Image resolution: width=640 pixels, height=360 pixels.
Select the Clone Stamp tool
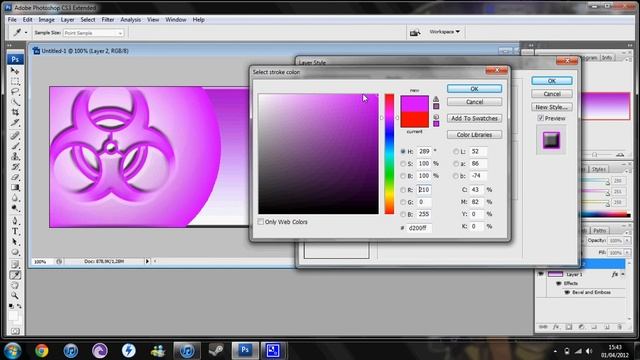point(15,156)
